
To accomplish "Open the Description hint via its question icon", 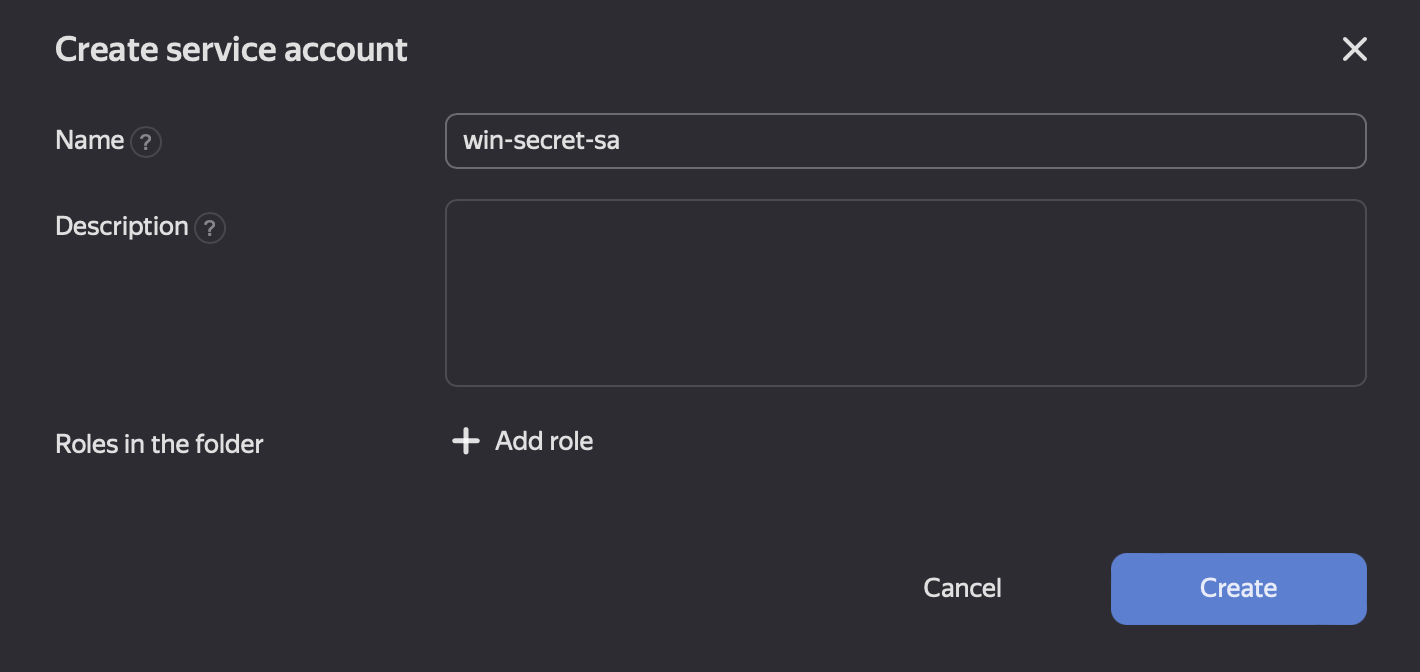I will (210, 228).
